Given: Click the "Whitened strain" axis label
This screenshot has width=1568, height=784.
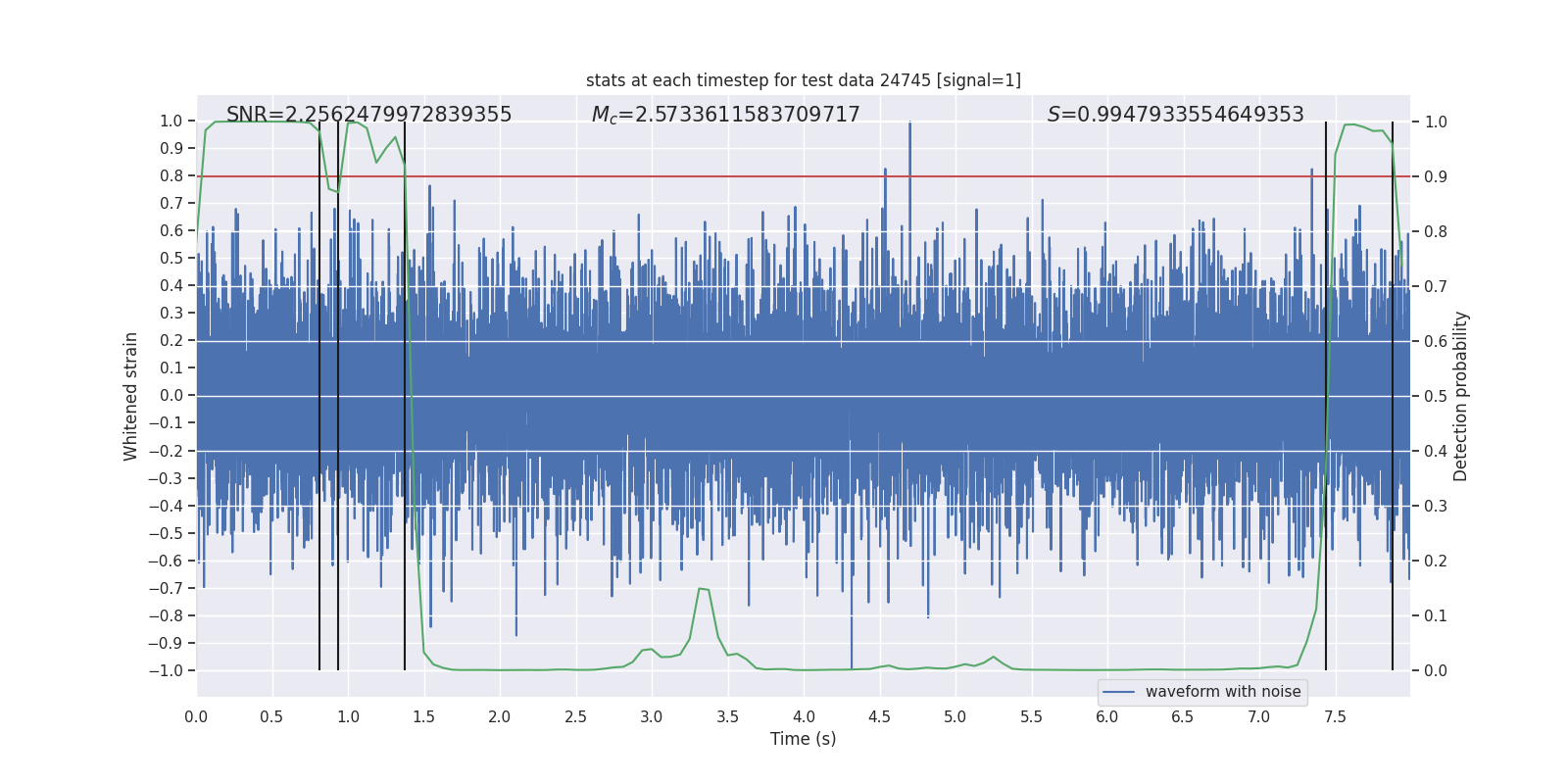Looking at the screenshot, I should [x=130, y=396].
